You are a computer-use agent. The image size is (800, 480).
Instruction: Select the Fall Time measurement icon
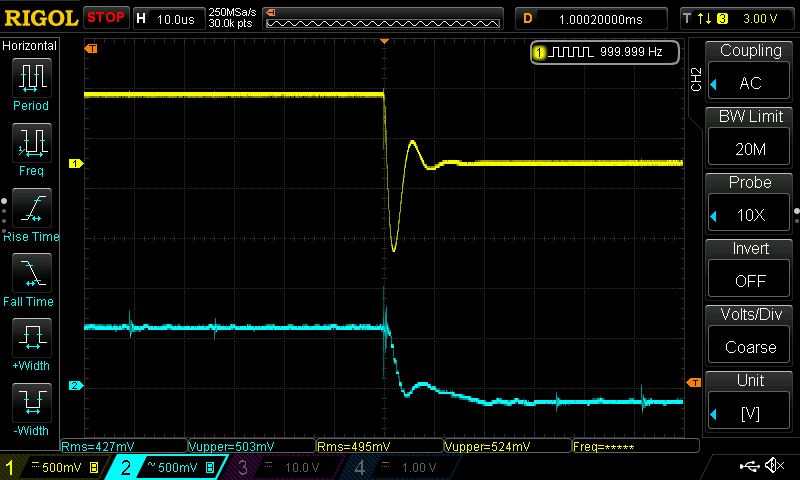pyautogui.click(x=32, y=272)
